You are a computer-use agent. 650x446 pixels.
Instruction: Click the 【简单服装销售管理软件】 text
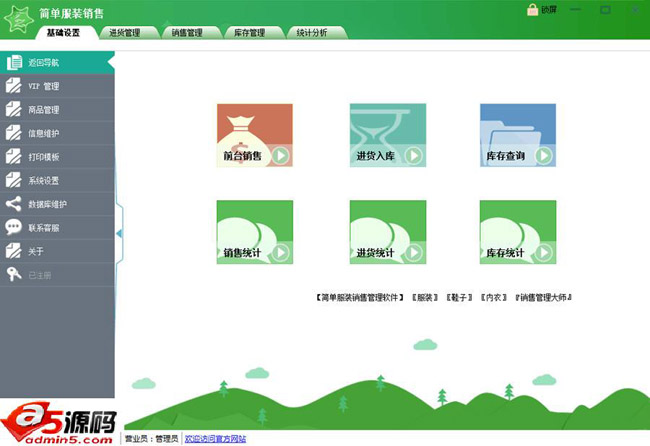pyautogui.click(x=359, y=297)
